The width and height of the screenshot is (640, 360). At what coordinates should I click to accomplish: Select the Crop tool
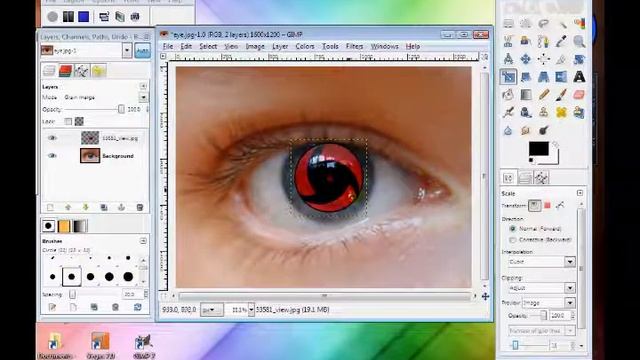562,59
